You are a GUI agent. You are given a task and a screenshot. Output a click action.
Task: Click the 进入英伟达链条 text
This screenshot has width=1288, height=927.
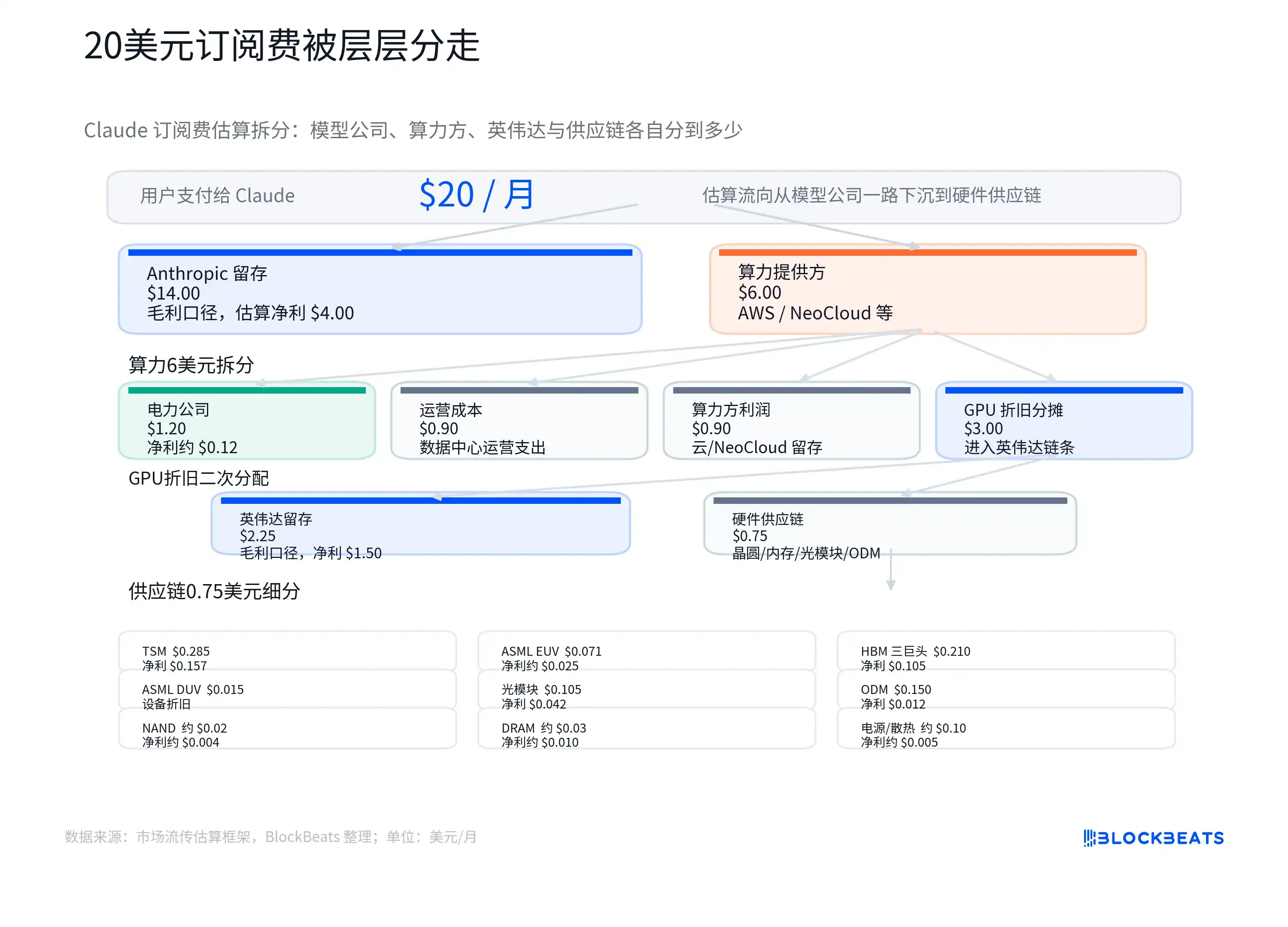tap(1019, 447)
